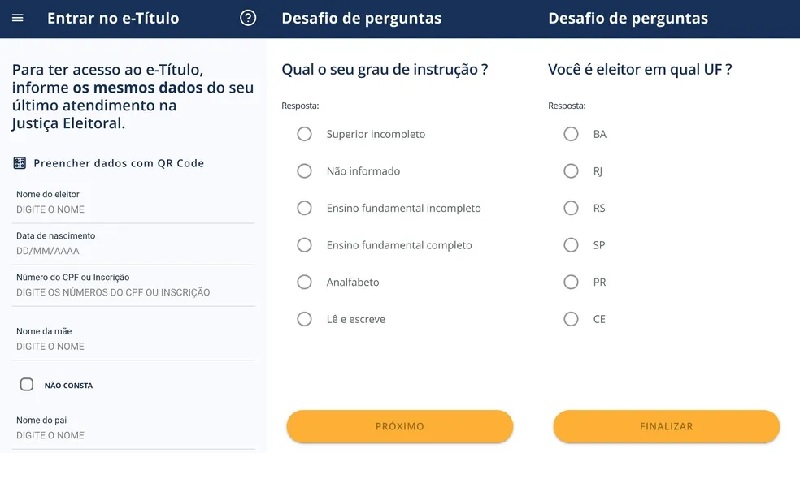Select the Nome da mãe field

click(134, 346)
